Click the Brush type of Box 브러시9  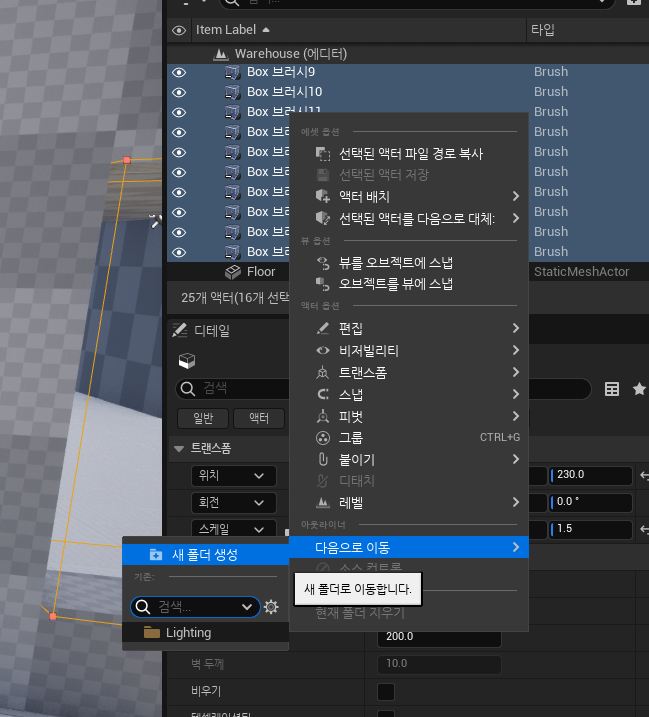pyautogui.click(x=551, y=72)
